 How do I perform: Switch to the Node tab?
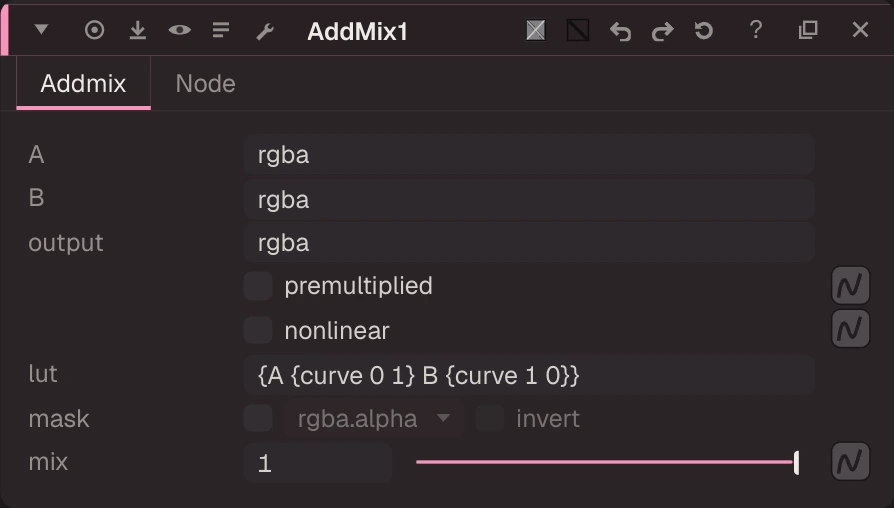(x=205, y=84)
